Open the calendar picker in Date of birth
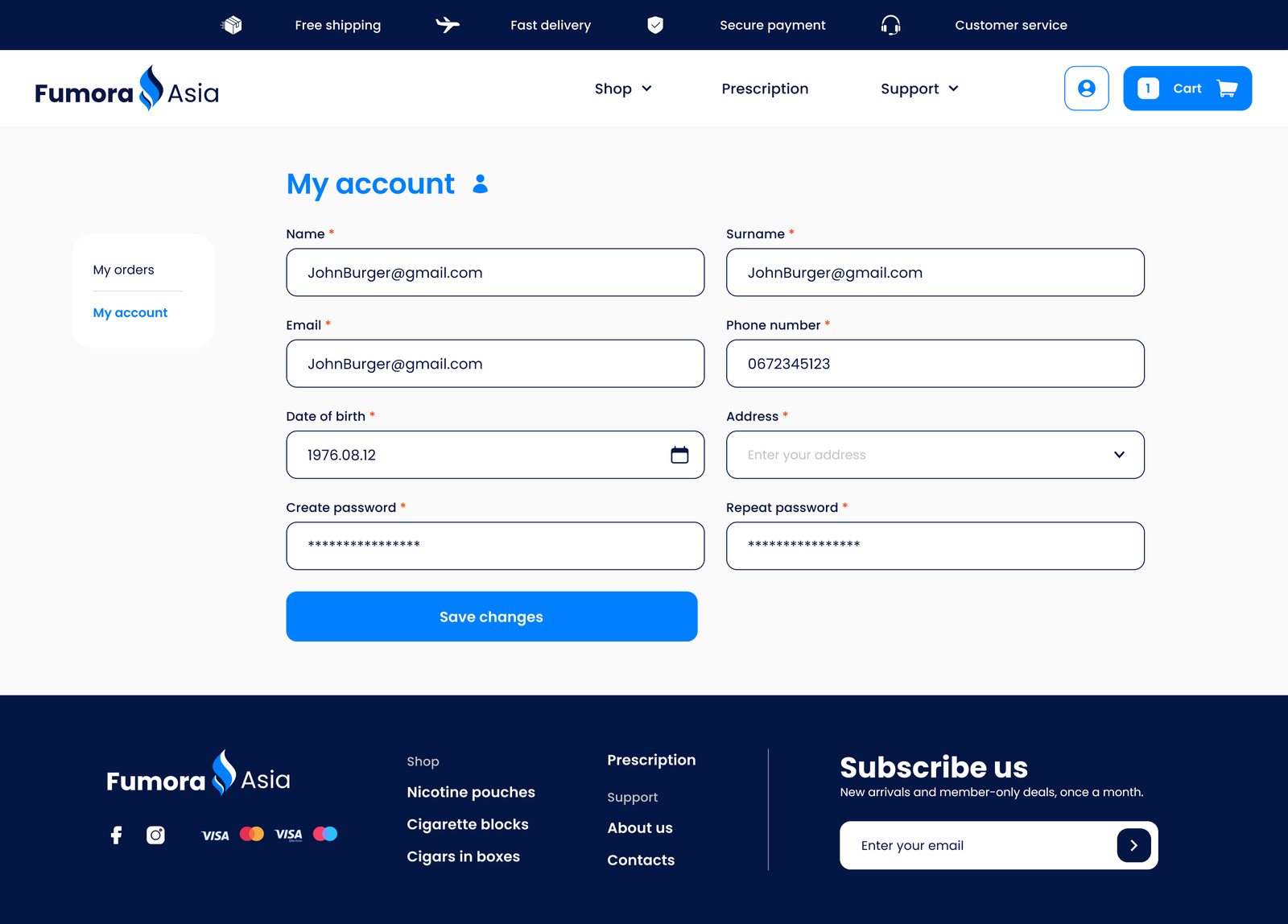The height and width of the screenshot is (924, 1288). (x=679, y=455)
